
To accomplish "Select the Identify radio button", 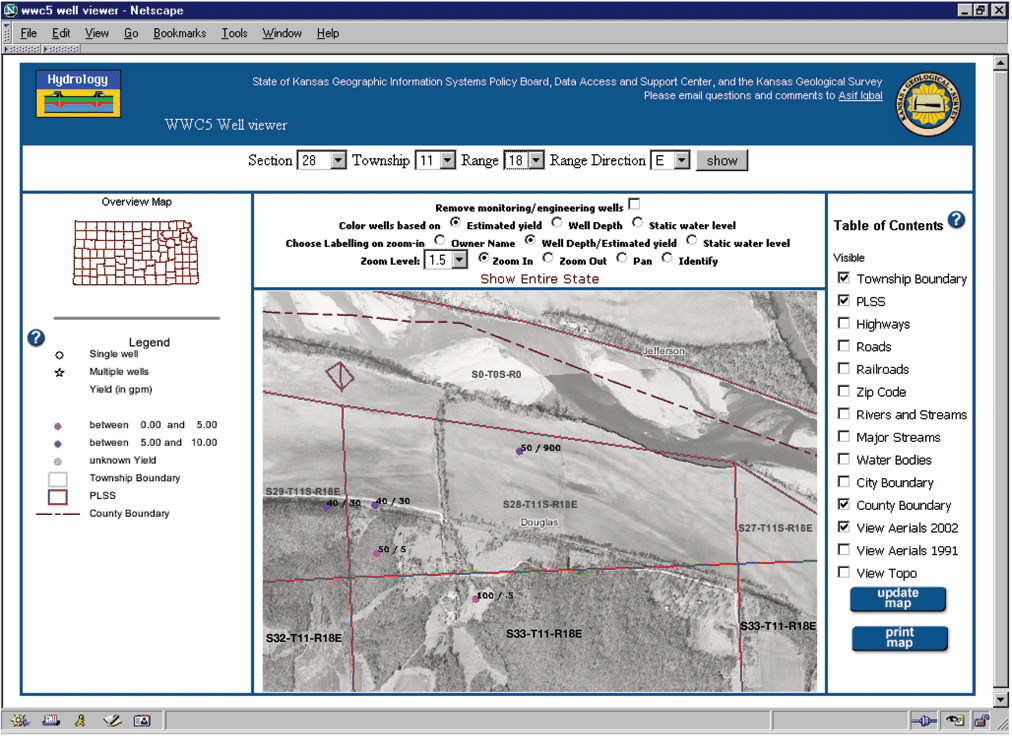I will pos(667,258).
